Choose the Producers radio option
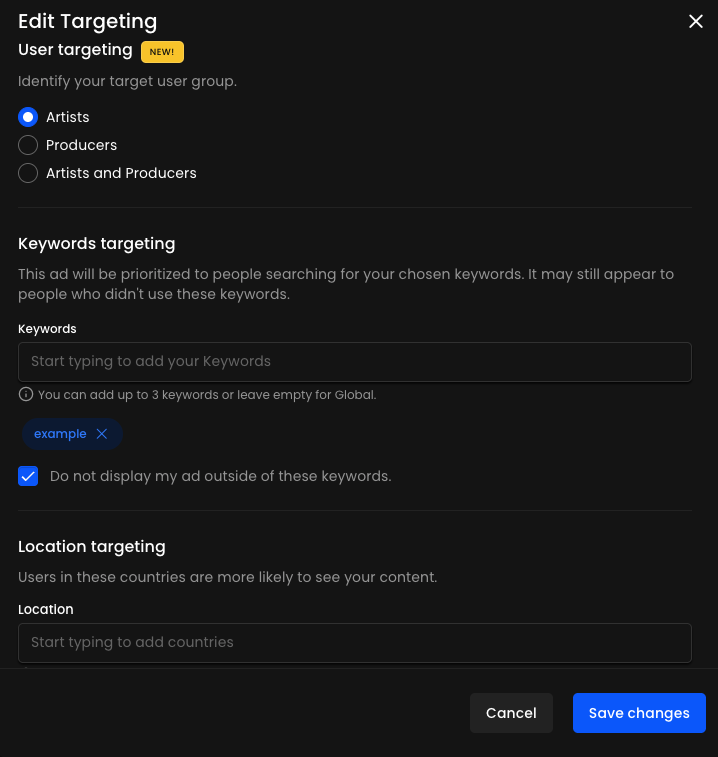Screen dimensions: 718x757 point(28,145)
